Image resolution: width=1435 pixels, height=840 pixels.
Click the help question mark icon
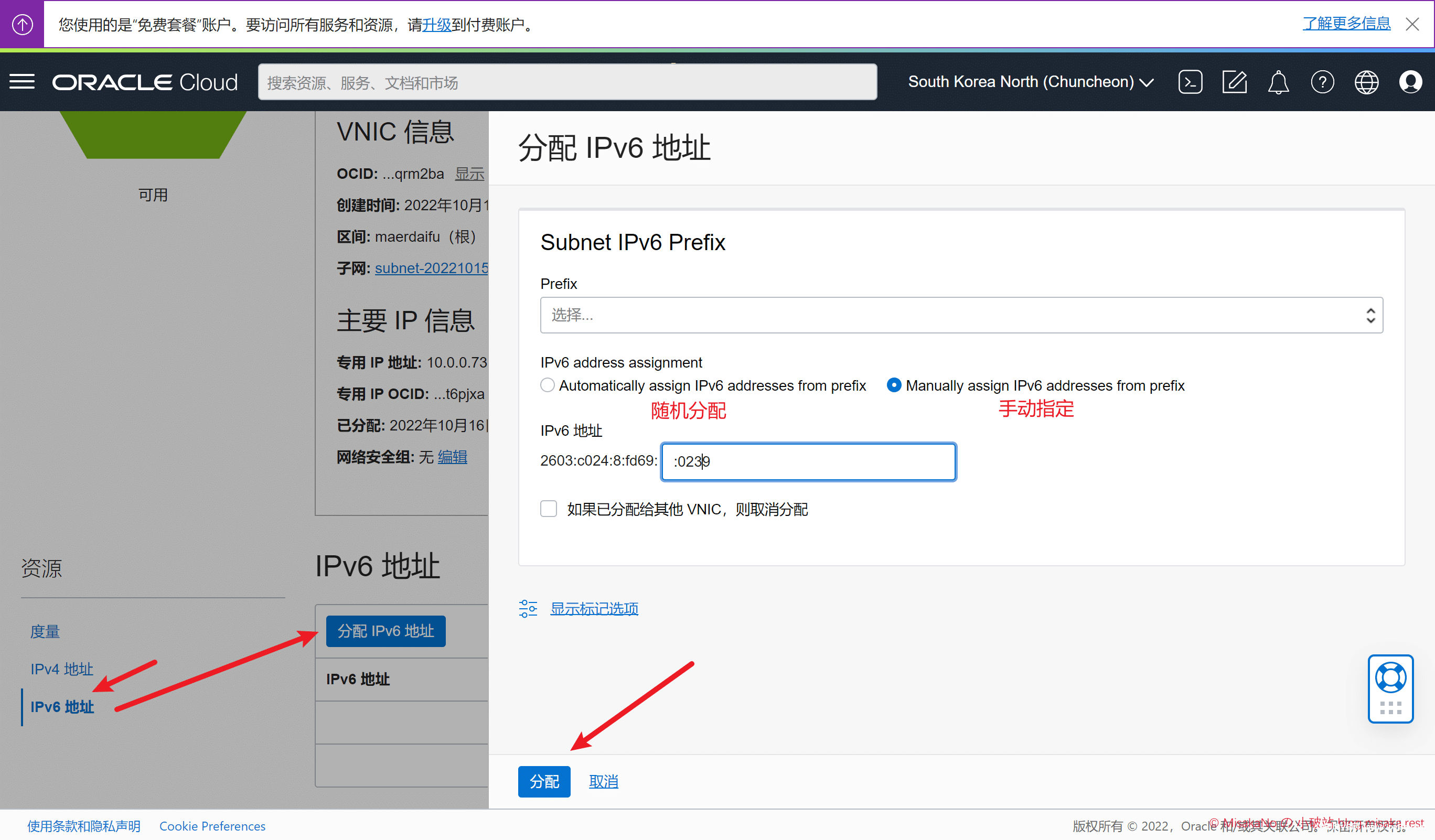(x=1322, y=82)
